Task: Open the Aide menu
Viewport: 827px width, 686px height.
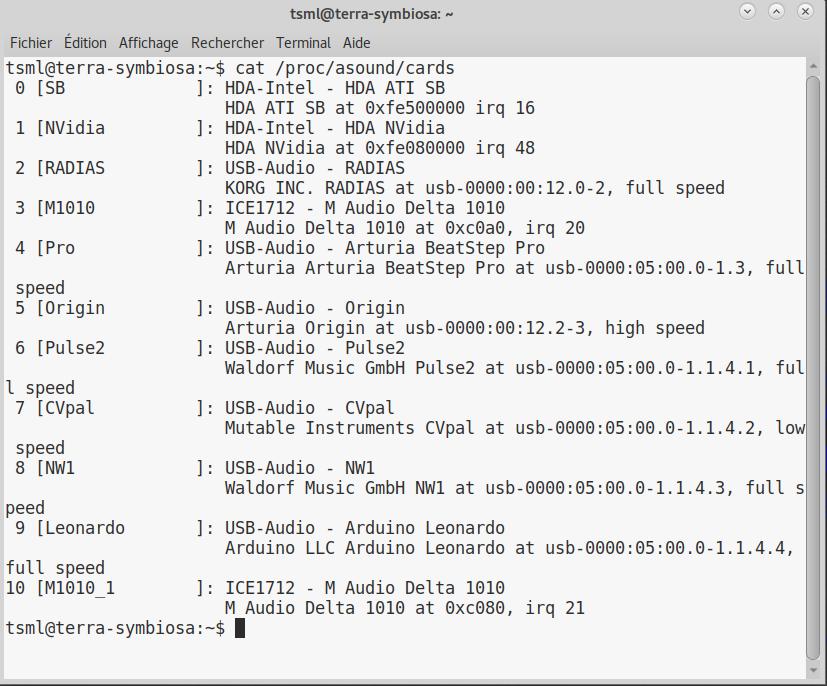Action: coord(357,43)
